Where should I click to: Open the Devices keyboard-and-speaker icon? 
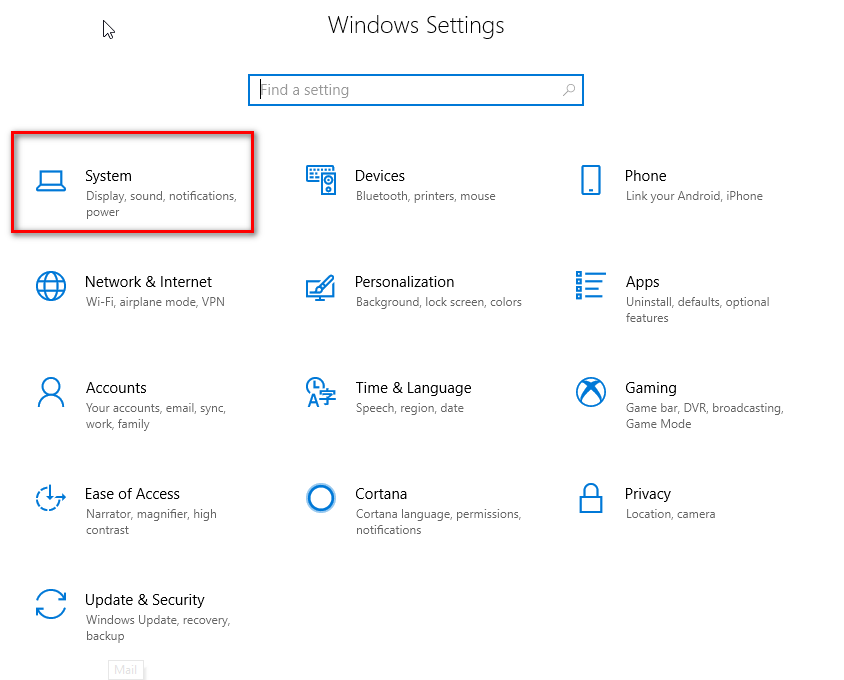tap(321, 180)
